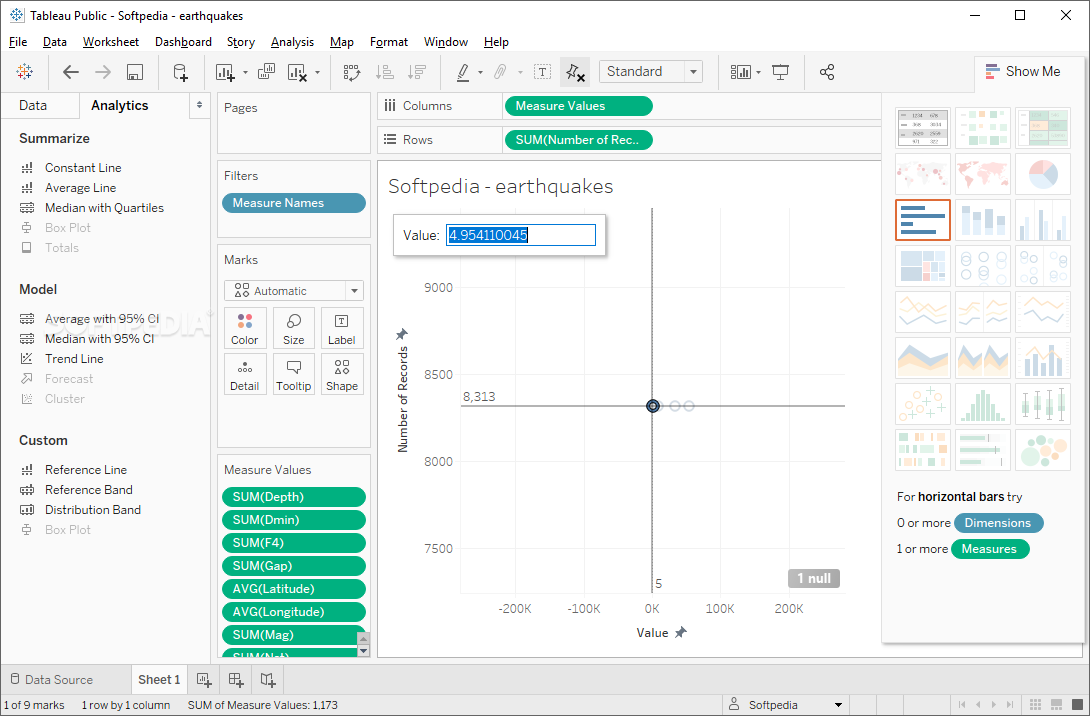The image size is (1090, 716).
Task: Select the Sheet 1 tab
Action: (x=159, y=679)
